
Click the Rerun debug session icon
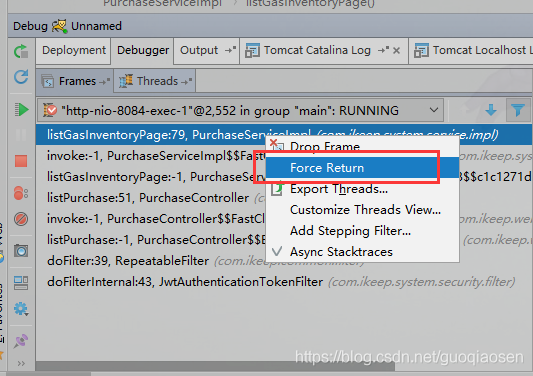point(21,52)
